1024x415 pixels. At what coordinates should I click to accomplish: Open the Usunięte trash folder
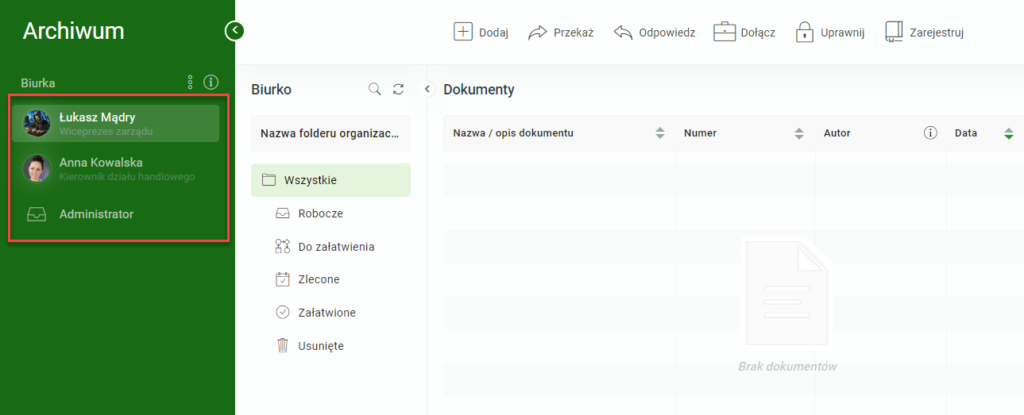[310, 346]
